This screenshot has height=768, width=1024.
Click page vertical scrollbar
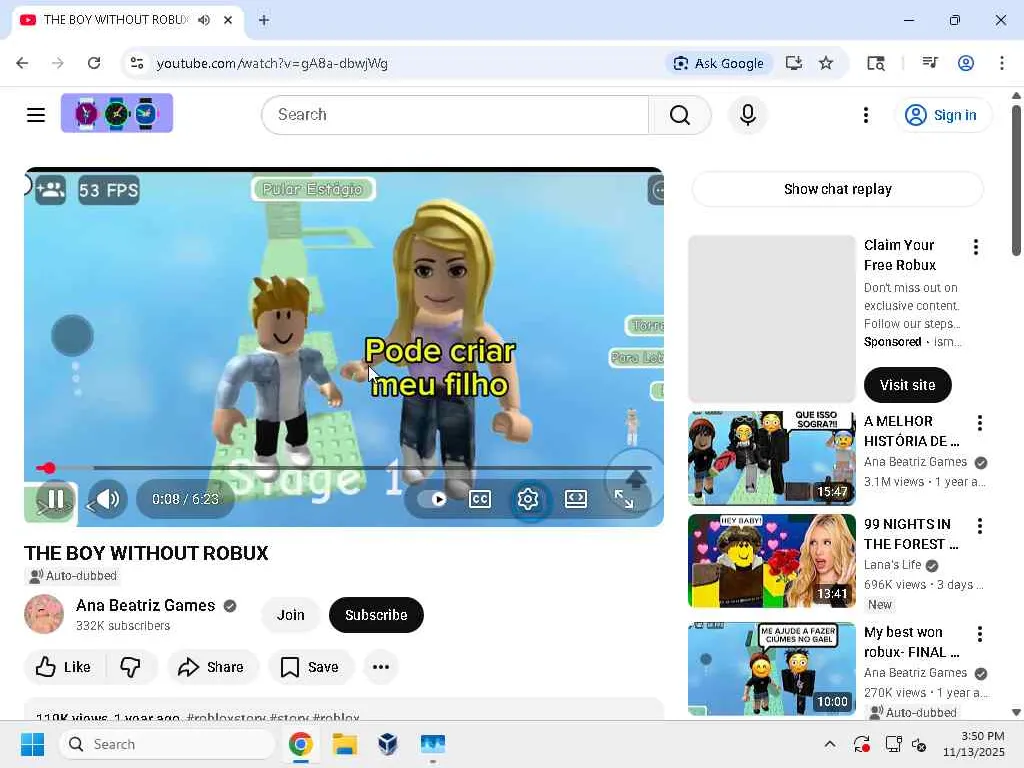tap(1016, 180)
